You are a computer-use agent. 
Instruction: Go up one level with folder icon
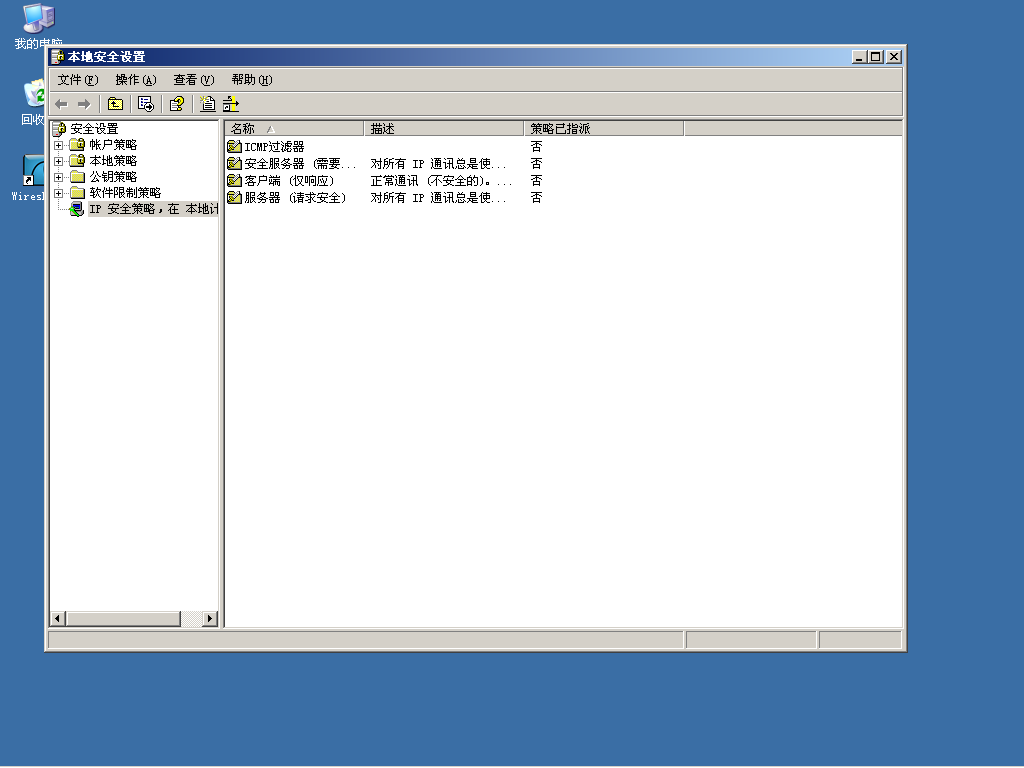tap(116, 104)
